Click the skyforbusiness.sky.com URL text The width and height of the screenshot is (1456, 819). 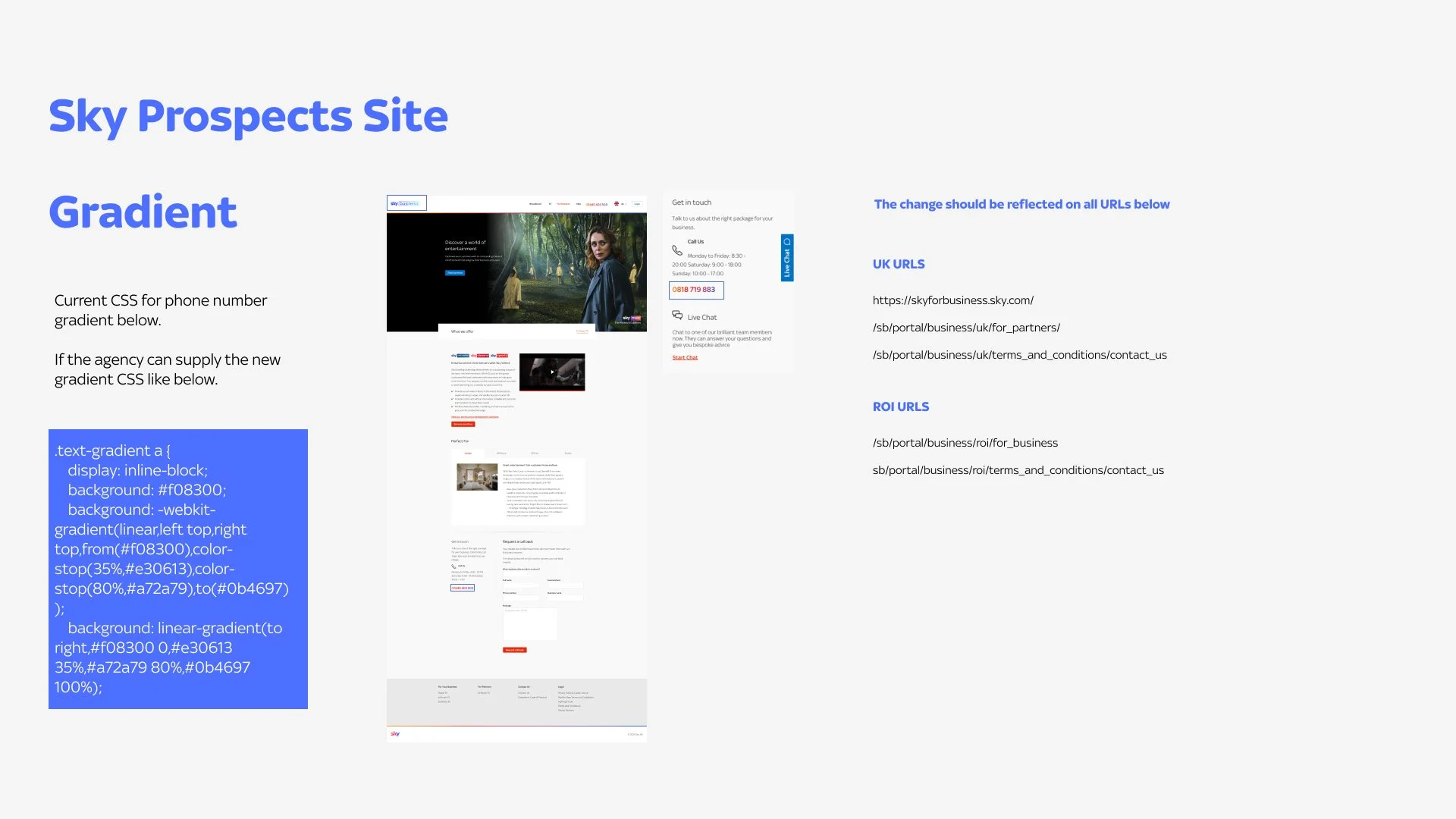952,300
